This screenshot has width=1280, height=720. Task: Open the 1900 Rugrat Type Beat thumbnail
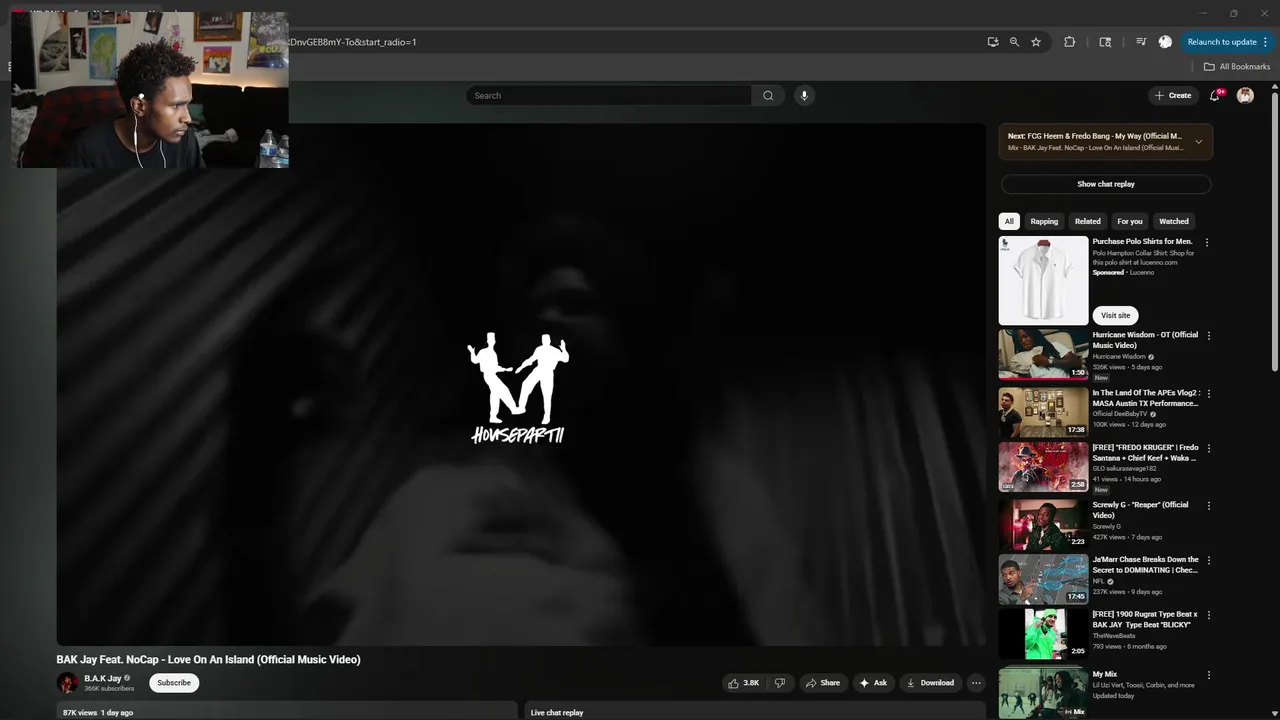tap(1043, 635)
